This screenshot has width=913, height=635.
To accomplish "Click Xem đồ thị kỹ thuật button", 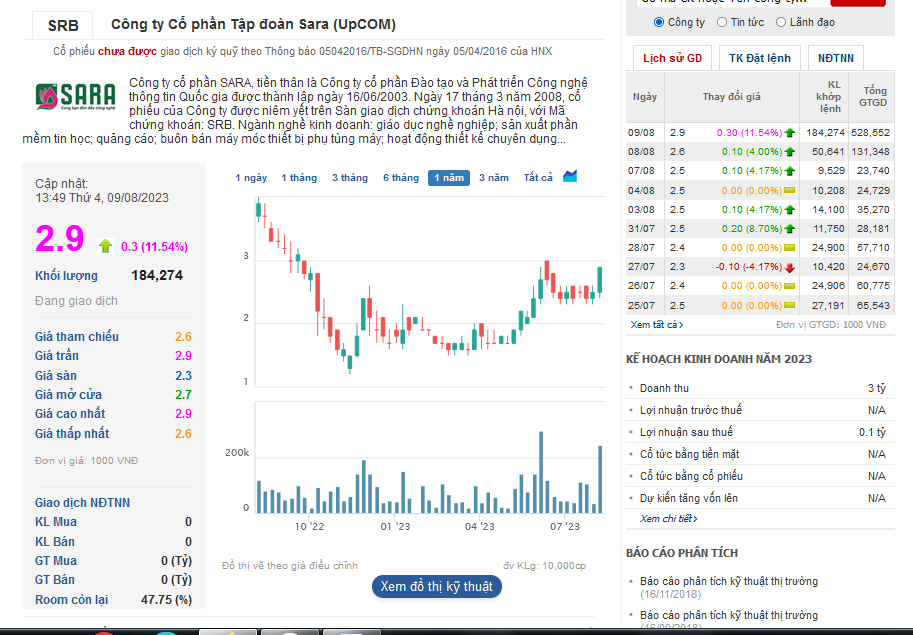I will coord(437,586).
